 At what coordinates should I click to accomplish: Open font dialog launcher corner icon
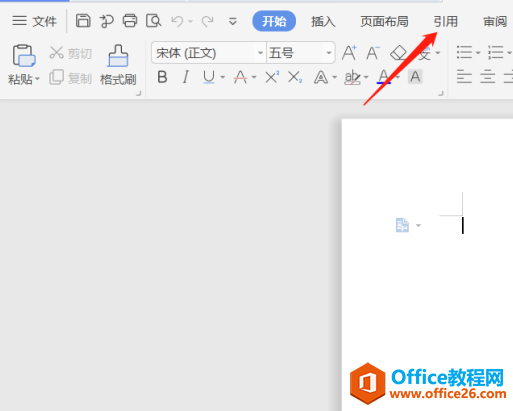pyautogui.click(x=441, y=94)
